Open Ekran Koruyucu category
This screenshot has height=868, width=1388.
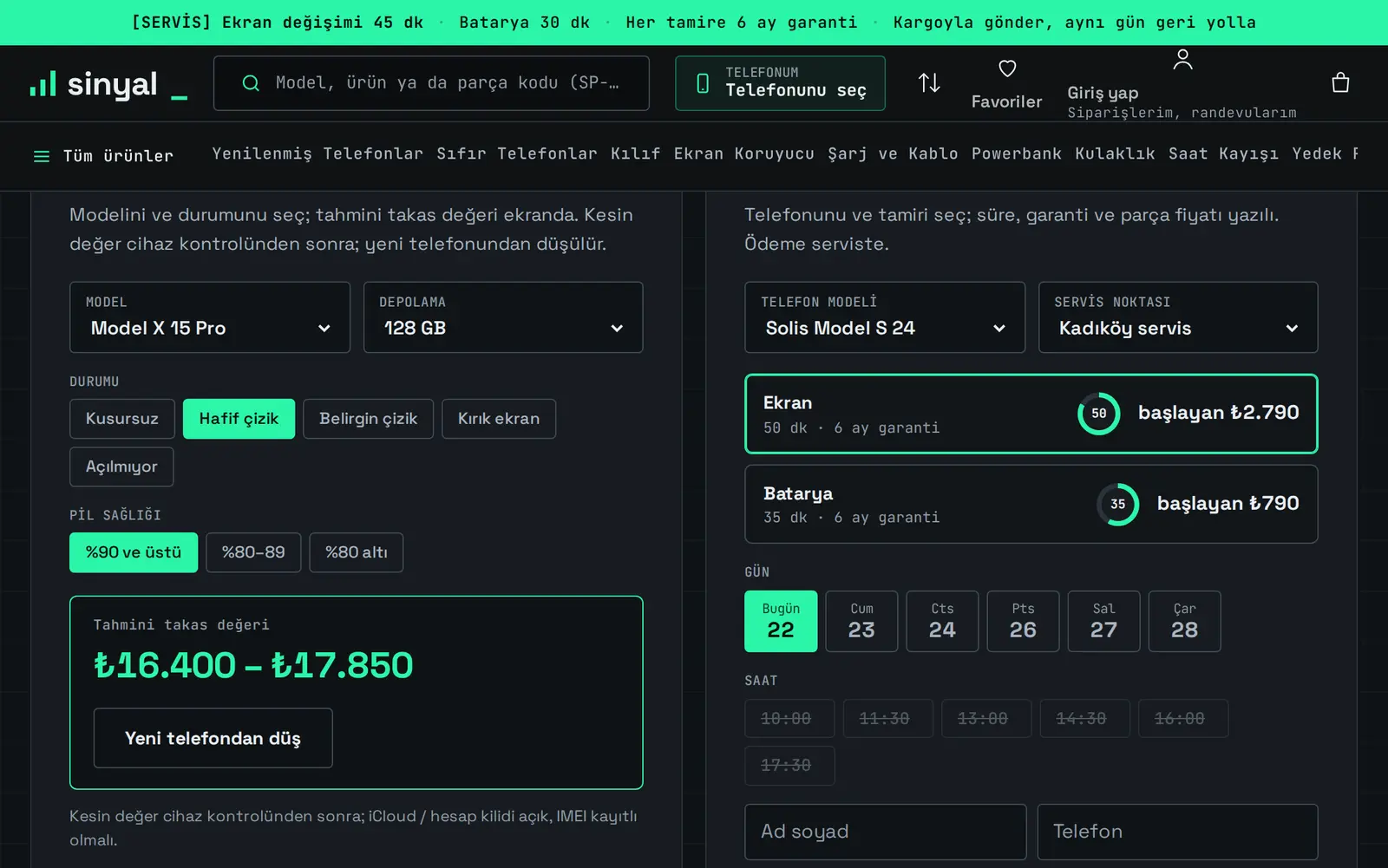click(744, 153)
